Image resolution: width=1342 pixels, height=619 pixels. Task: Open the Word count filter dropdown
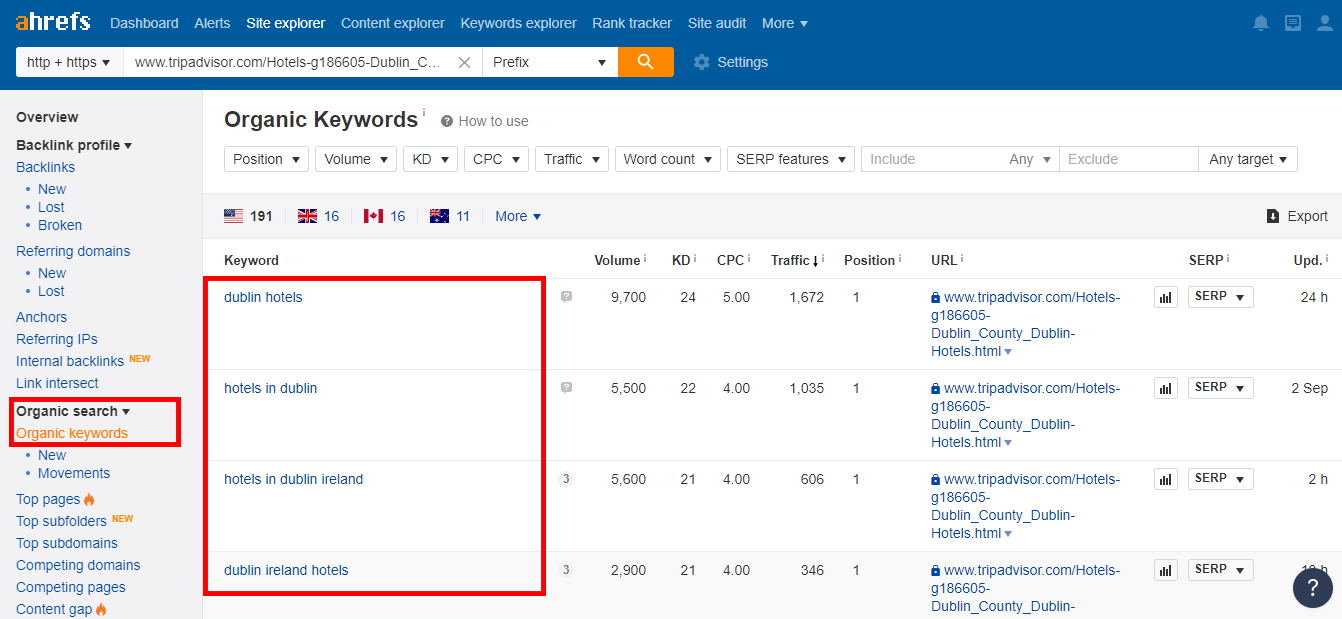click(668, 159)
